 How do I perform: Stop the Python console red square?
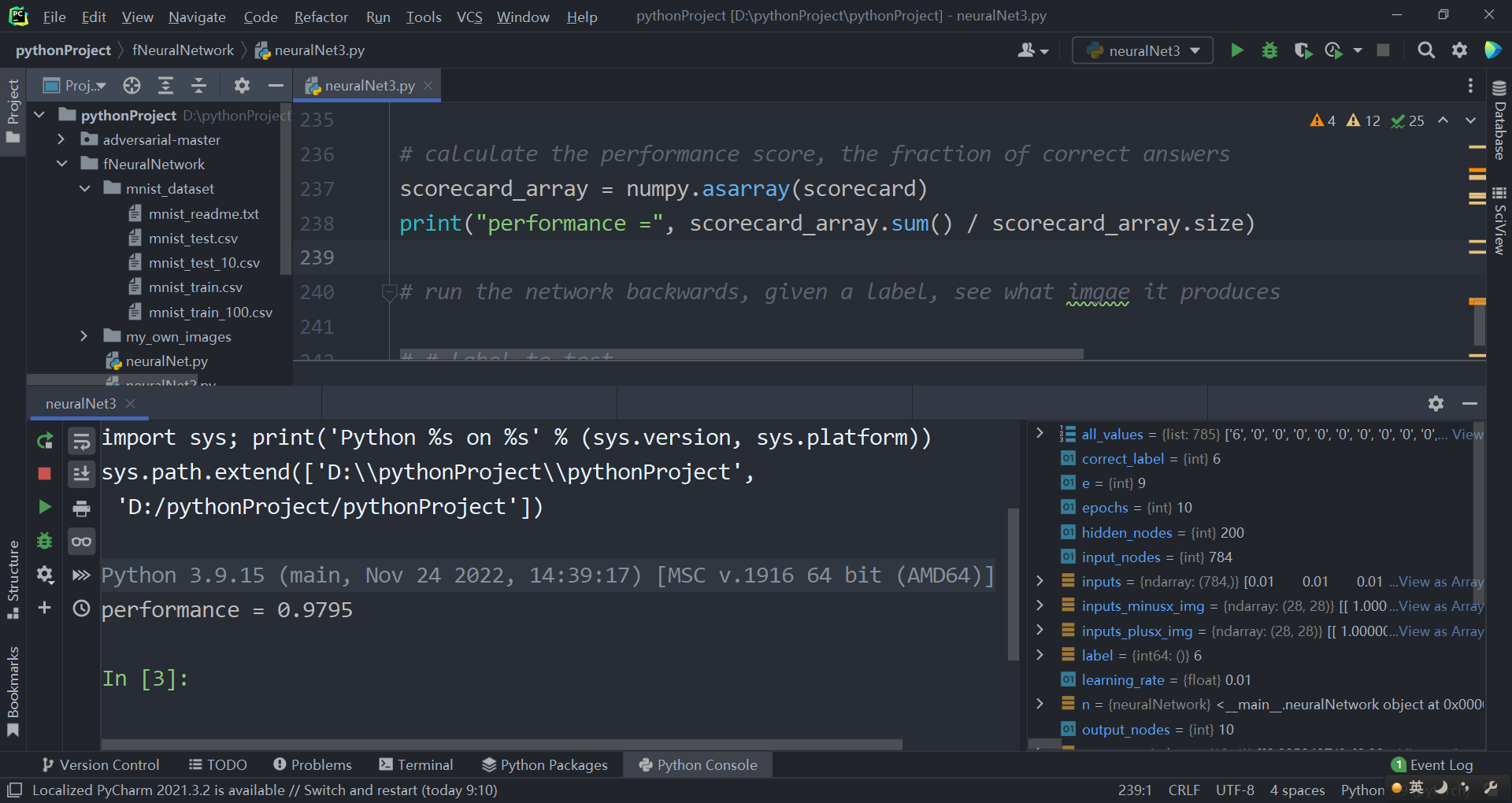tap(45, 473)
